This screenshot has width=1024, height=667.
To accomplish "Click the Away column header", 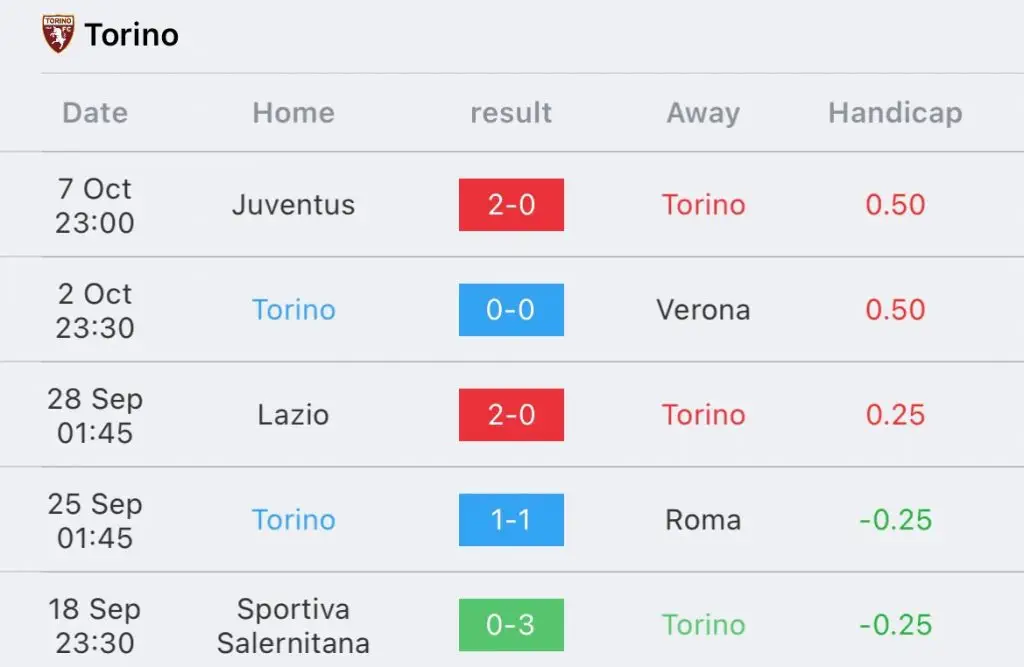I will point(703,113).
